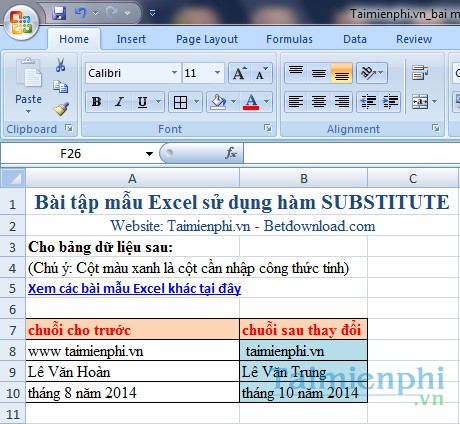Apply the red Font Color

point(251,102)
